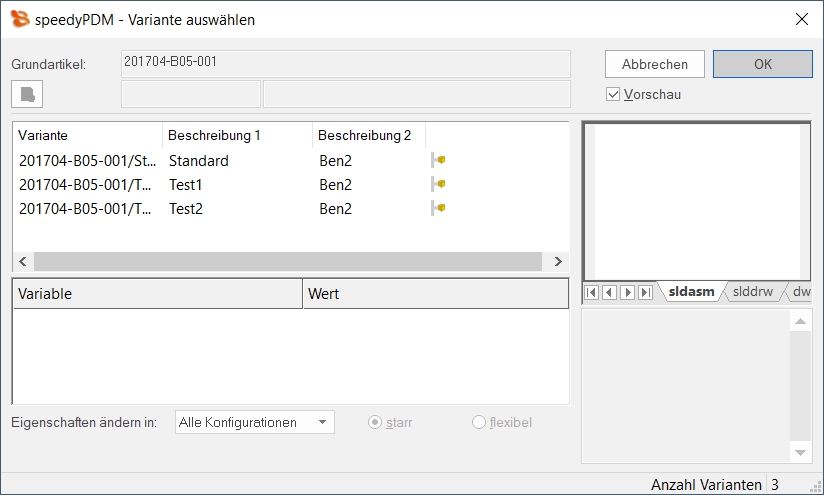Viewport: 824px width, 495px height.
Task: Select the flexibel radio button
Action: 479,422
